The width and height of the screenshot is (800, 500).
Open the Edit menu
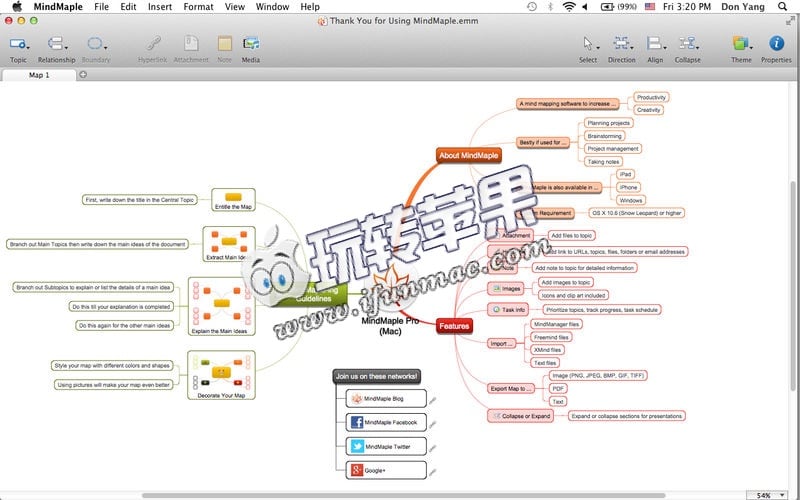click(128, 7)
